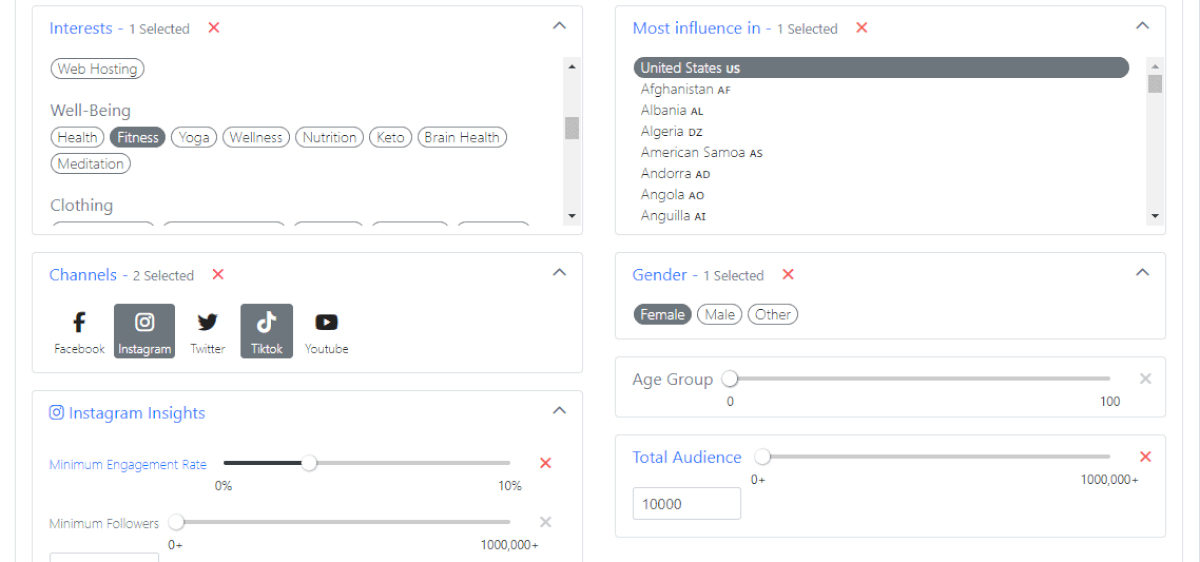Clear the Most influence in selection X
Screen dimensions: 1200x562
click(862, 28)
